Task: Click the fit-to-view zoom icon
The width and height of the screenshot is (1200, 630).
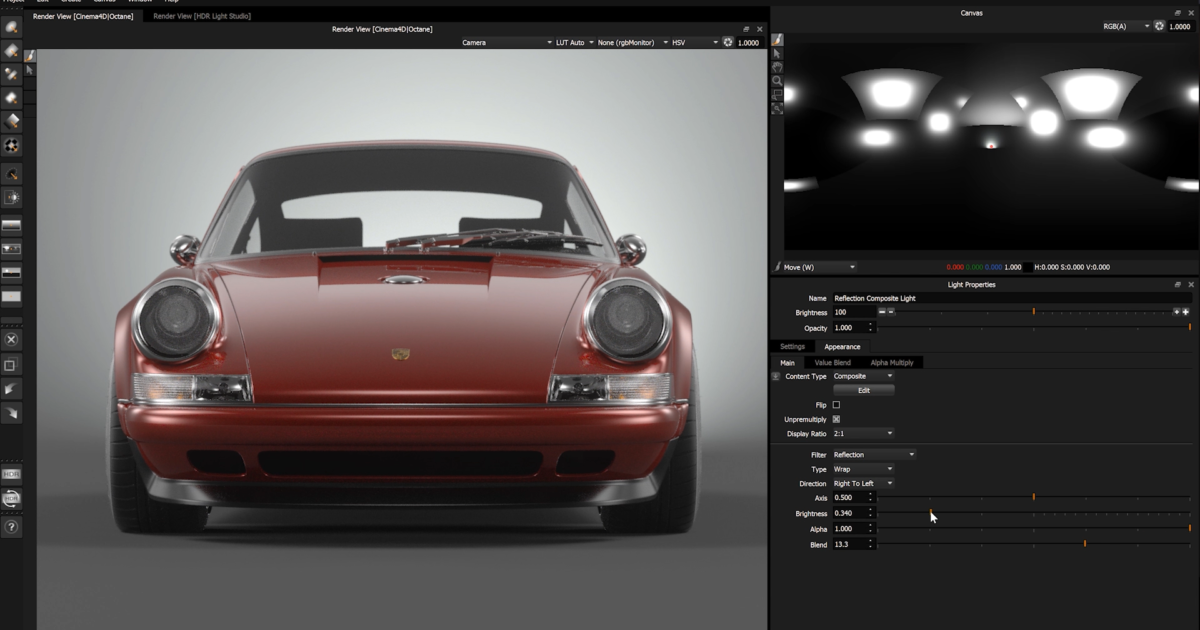Action: pyautogui.click(x=778, y=109)
